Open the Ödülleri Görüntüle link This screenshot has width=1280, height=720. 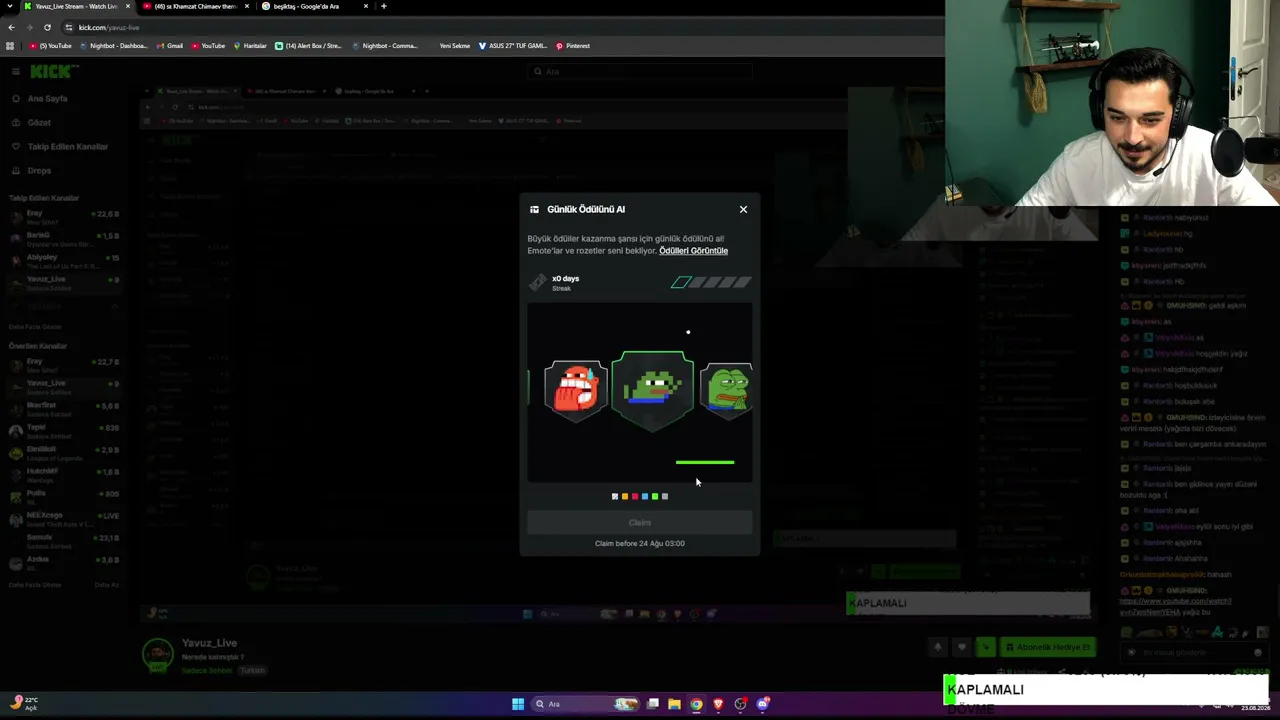click(x=693, y=251)
